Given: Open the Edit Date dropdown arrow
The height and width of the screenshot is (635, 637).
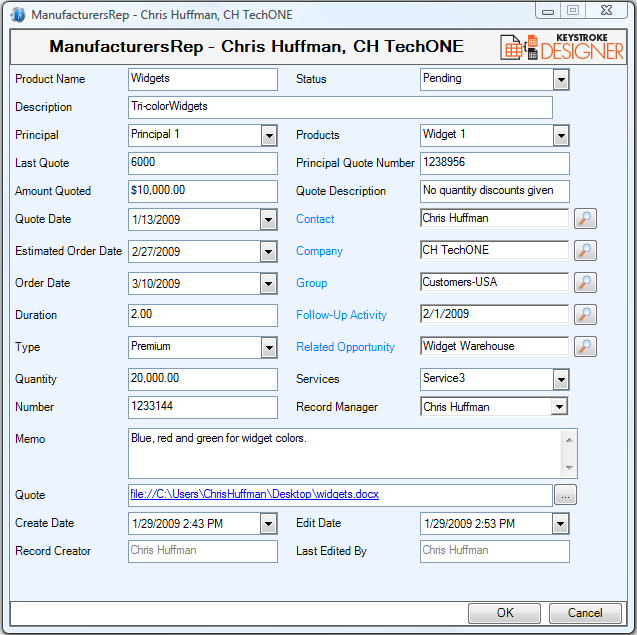Looking at the screenshot, I should tap(560, 524).
